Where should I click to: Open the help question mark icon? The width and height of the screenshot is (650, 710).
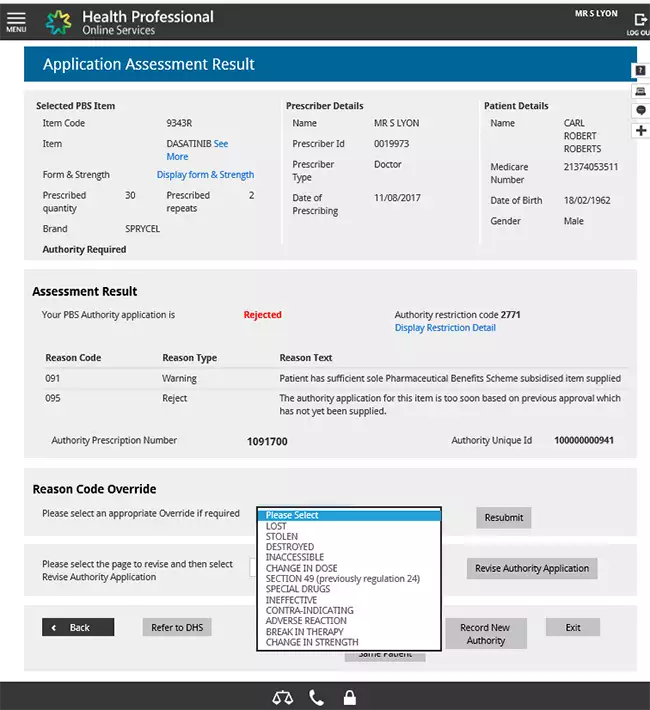click(641, 71)
